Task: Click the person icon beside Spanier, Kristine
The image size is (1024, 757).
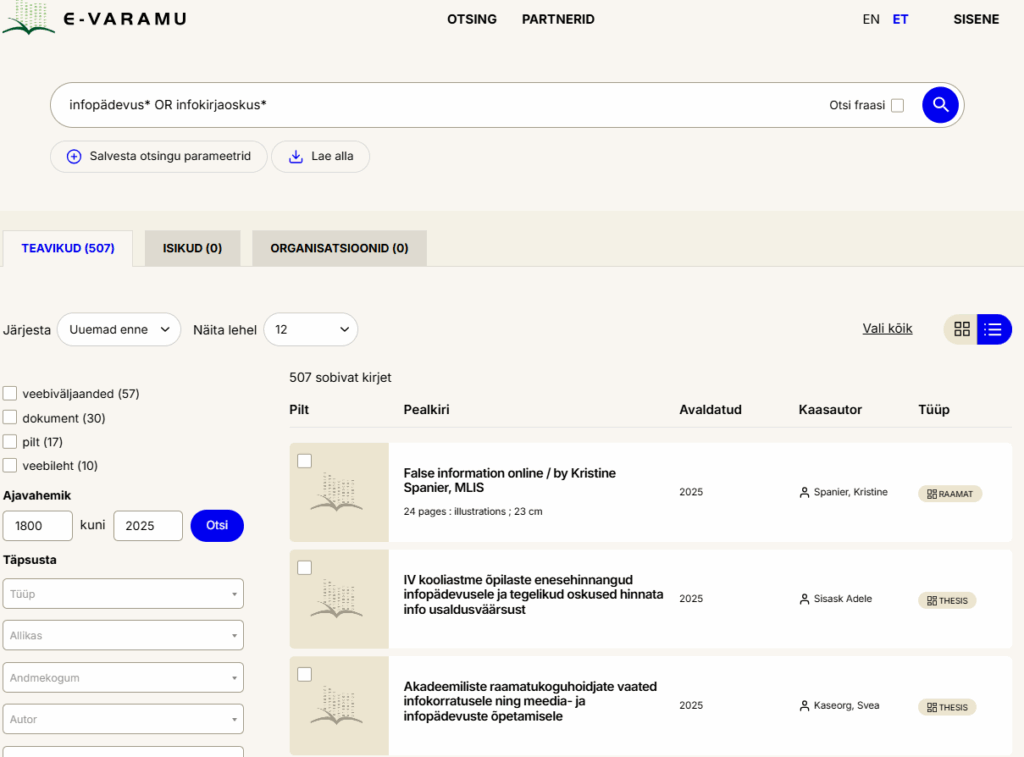Action: coord(804,492)
